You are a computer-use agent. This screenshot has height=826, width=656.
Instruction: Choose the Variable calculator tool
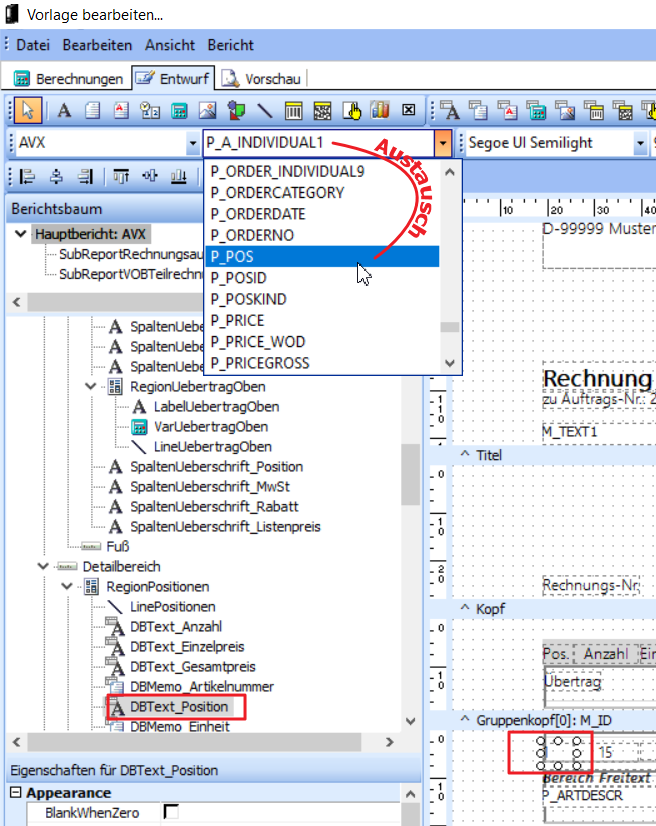tap(179, 111)
